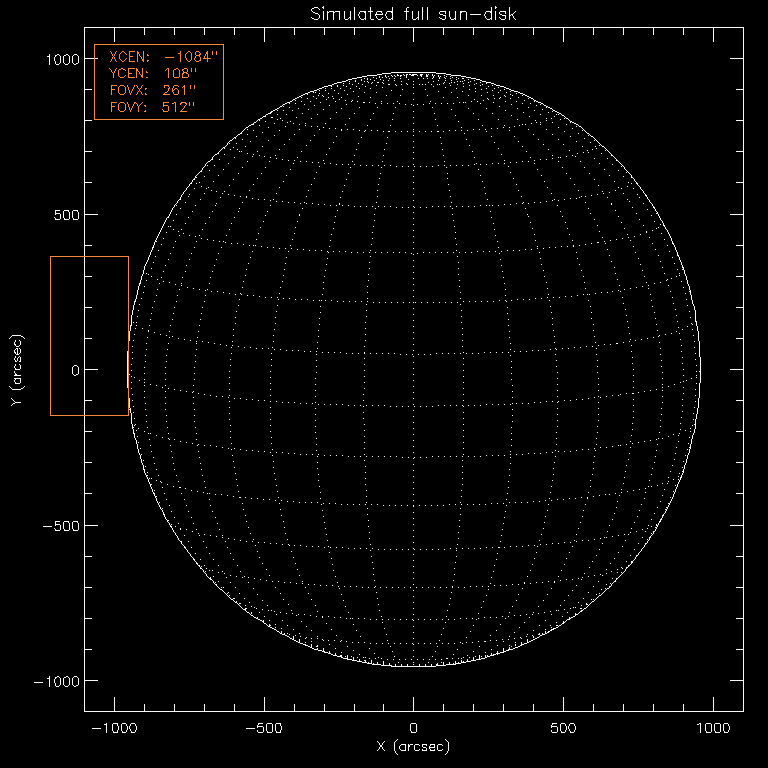The height and width of the screenshot is (768, 768).
Task: Select the XCEN value in the legend
Action: pos(189,59)
